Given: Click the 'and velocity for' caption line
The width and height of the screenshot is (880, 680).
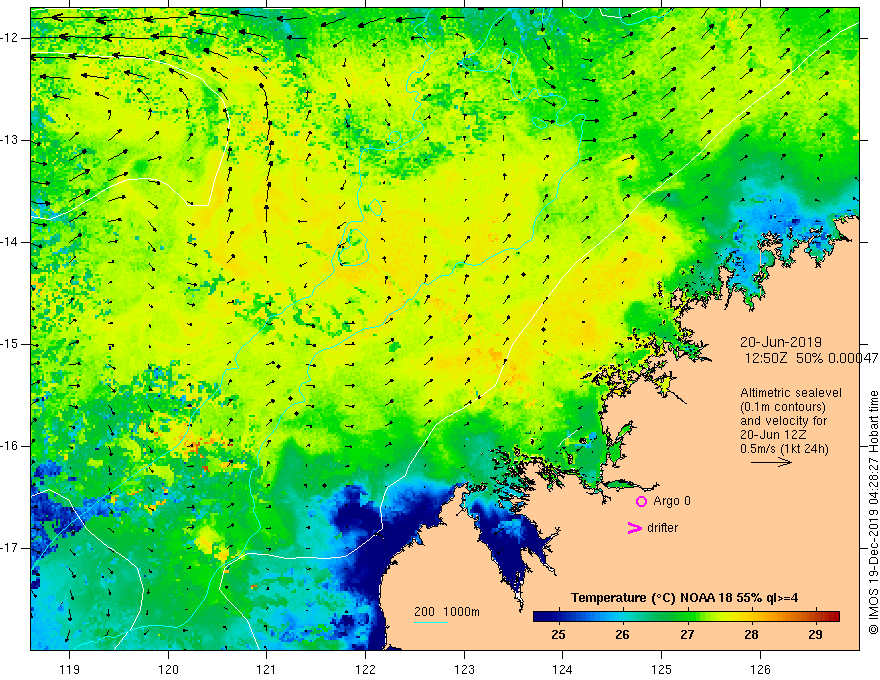Looking at the screenshot, I should 783,420.
